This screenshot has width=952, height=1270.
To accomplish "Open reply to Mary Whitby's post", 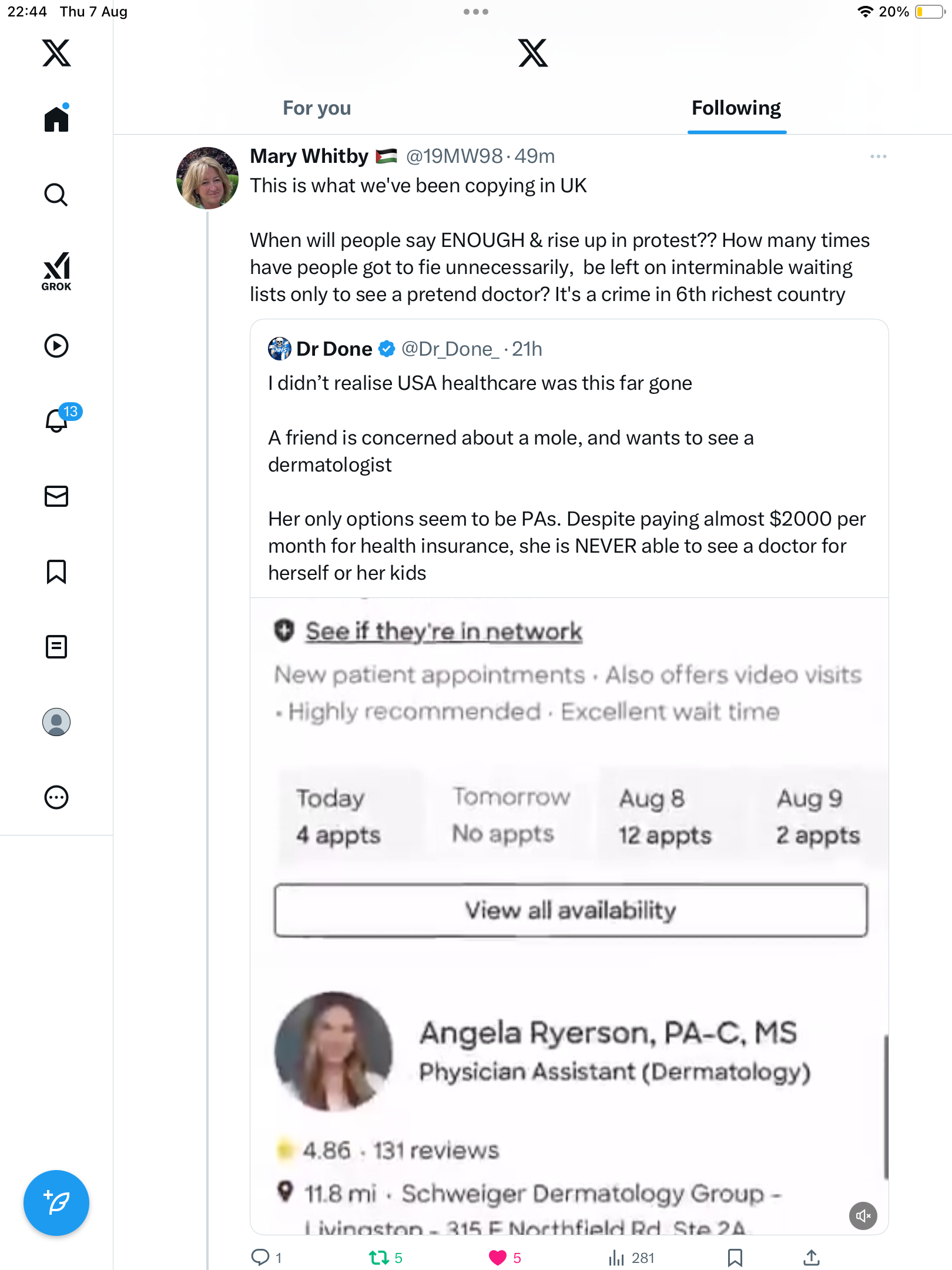I will [260, 1258].
